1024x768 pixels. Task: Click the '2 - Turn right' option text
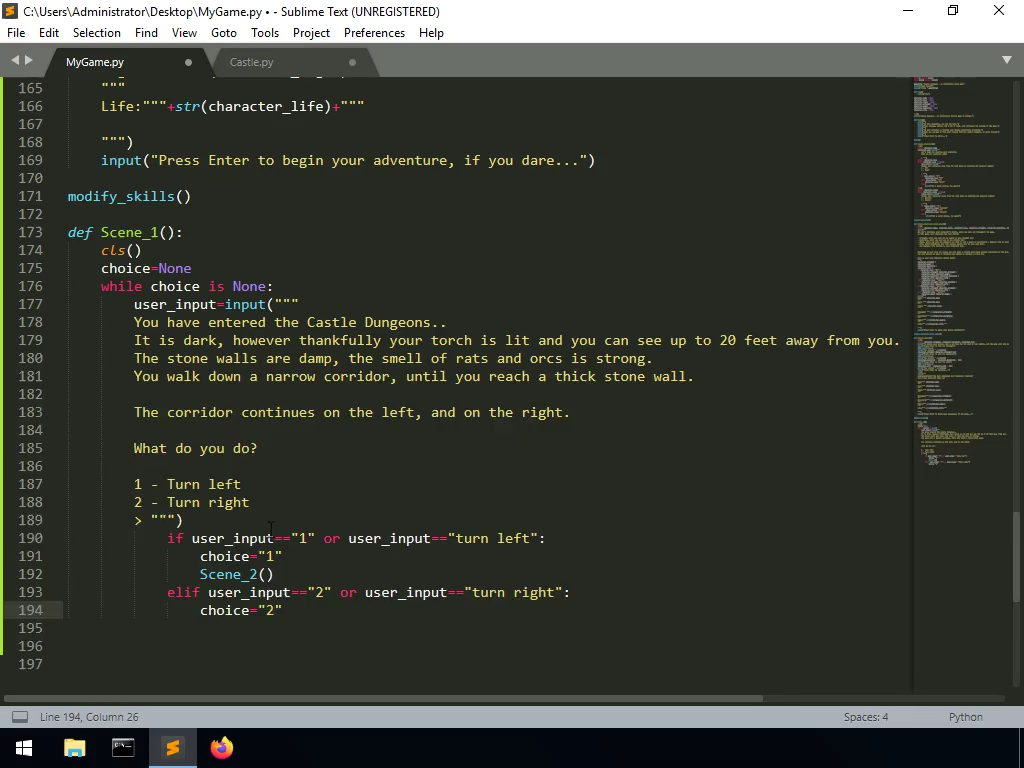(x=191, y=502)
